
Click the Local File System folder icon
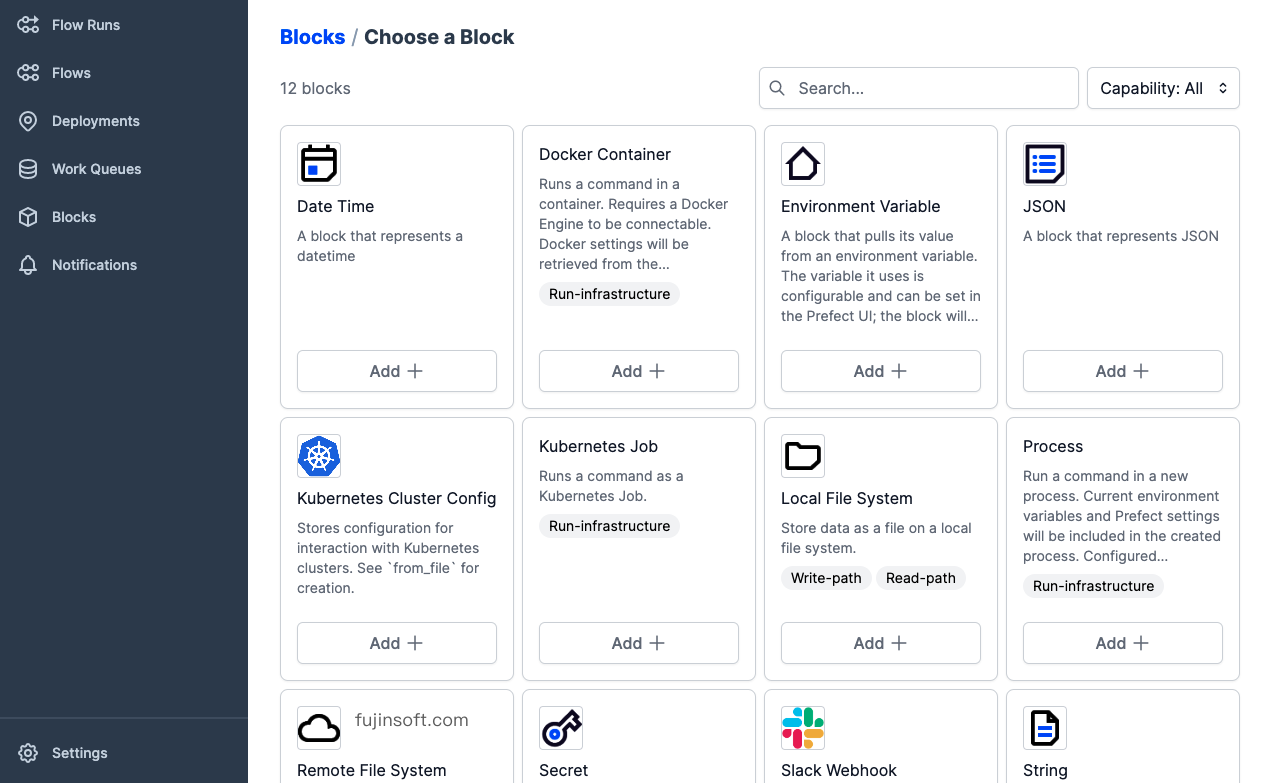803,456
